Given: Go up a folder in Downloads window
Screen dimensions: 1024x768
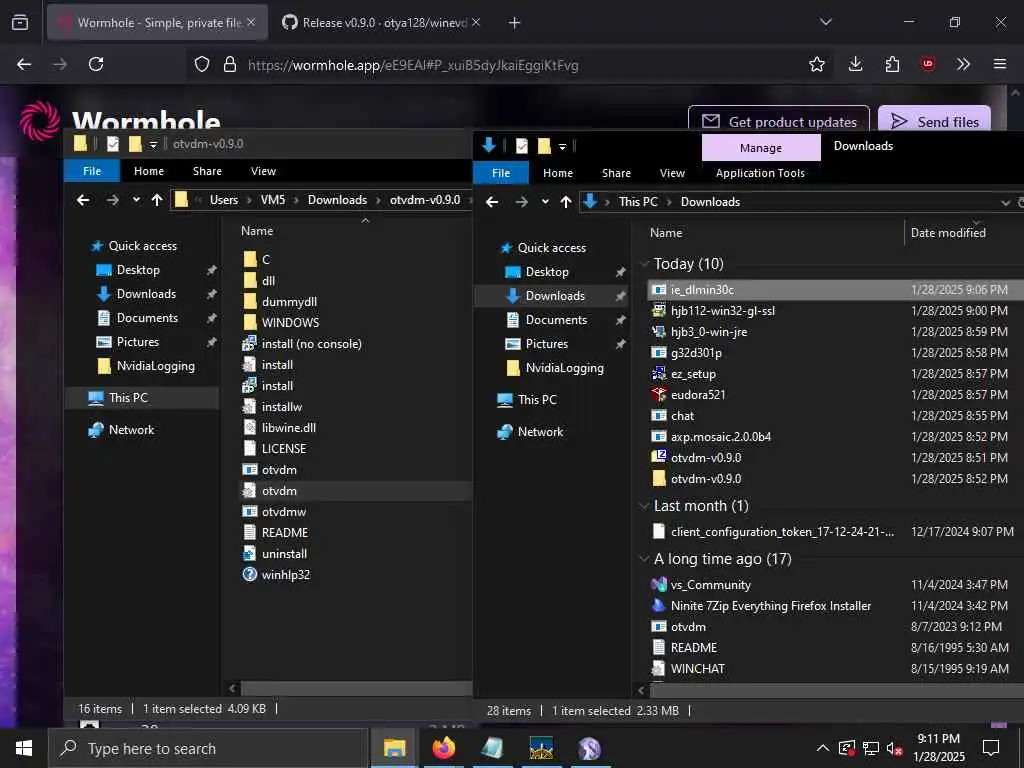Looking at the screenshot, I should pos(566,202).
